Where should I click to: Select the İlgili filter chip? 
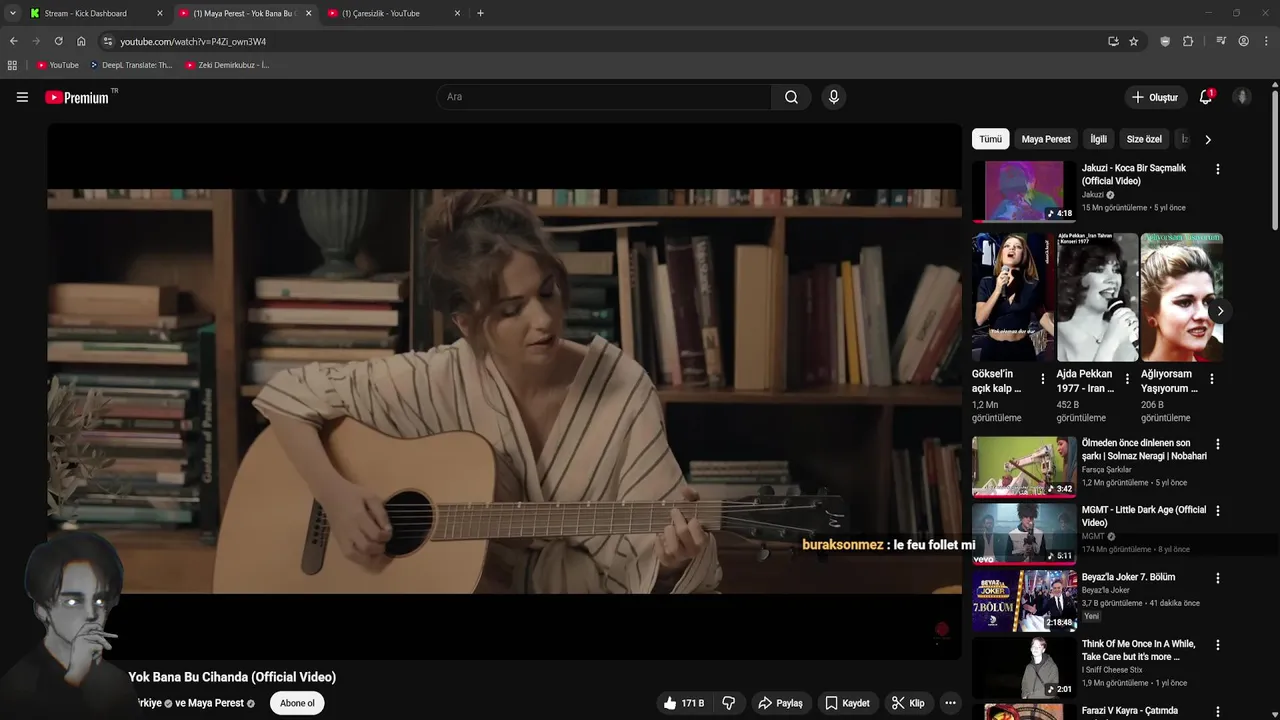click(x=1098, y=139)
